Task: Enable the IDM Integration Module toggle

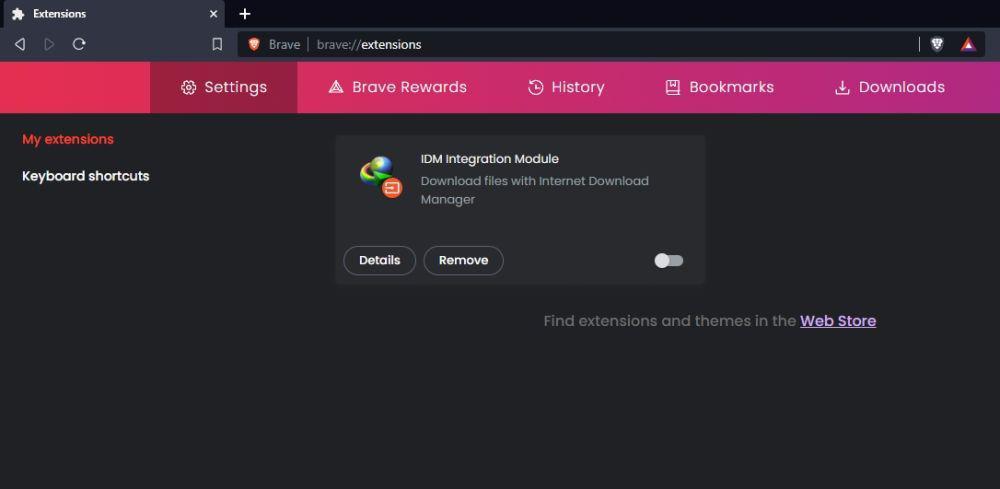Action: pyautogui.click(x=668, y=260)
